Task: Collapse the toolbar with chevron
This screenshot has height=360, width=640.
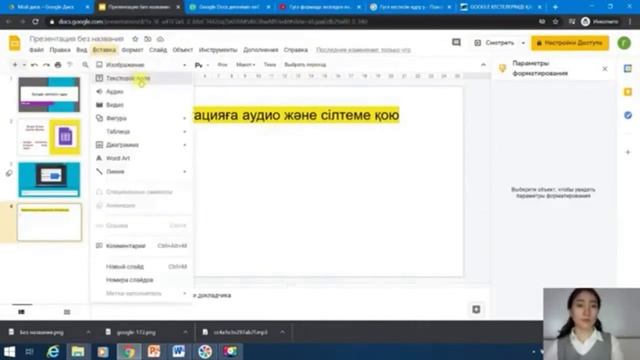Action: point(483,64)
